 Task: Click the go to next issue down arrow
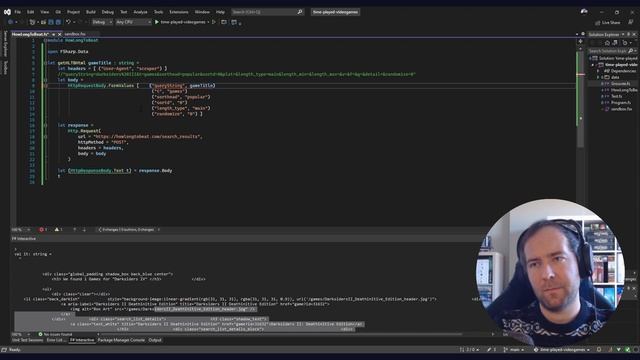84,230
